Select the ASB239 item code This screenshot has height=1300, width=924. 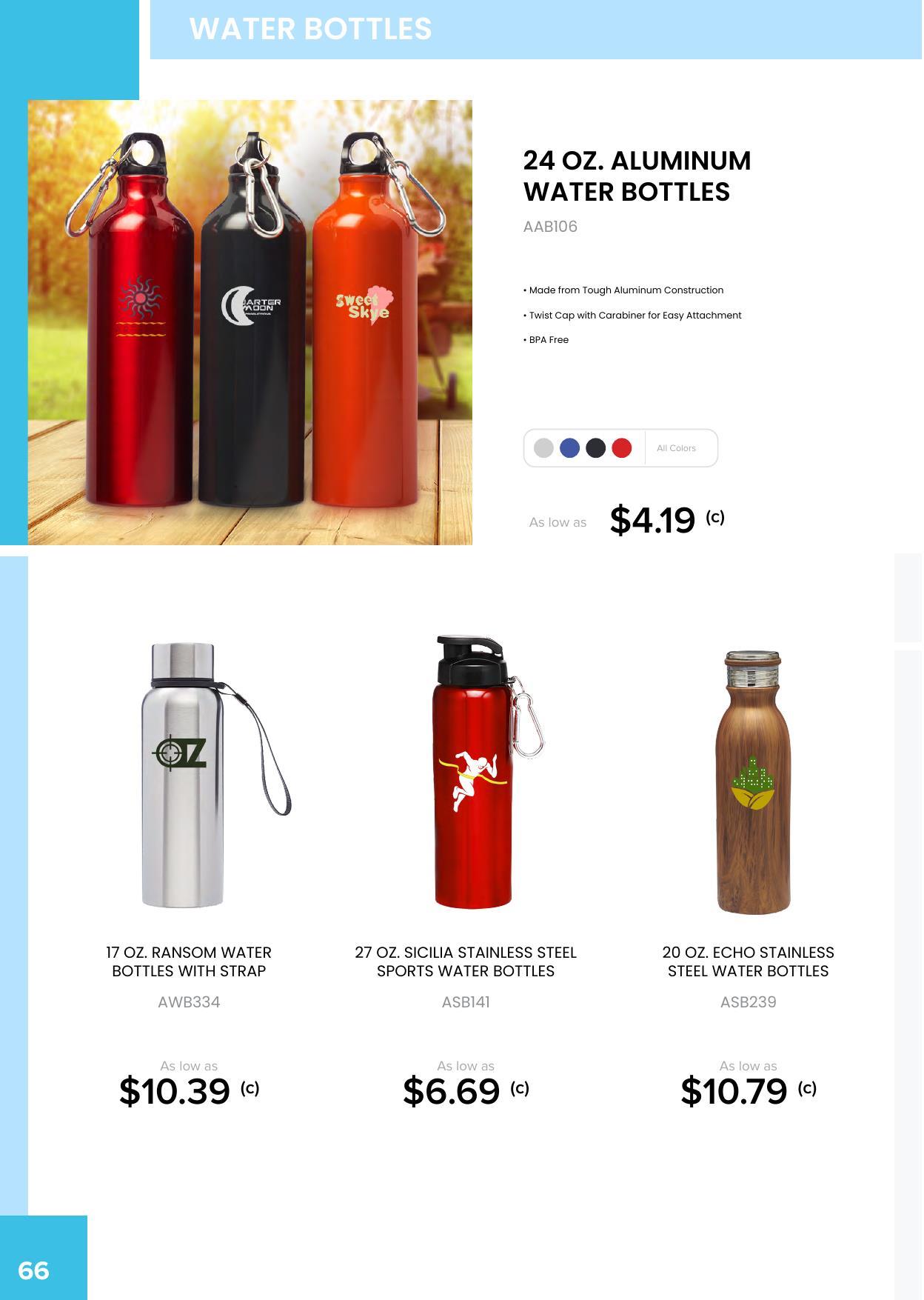point(749,1002)
